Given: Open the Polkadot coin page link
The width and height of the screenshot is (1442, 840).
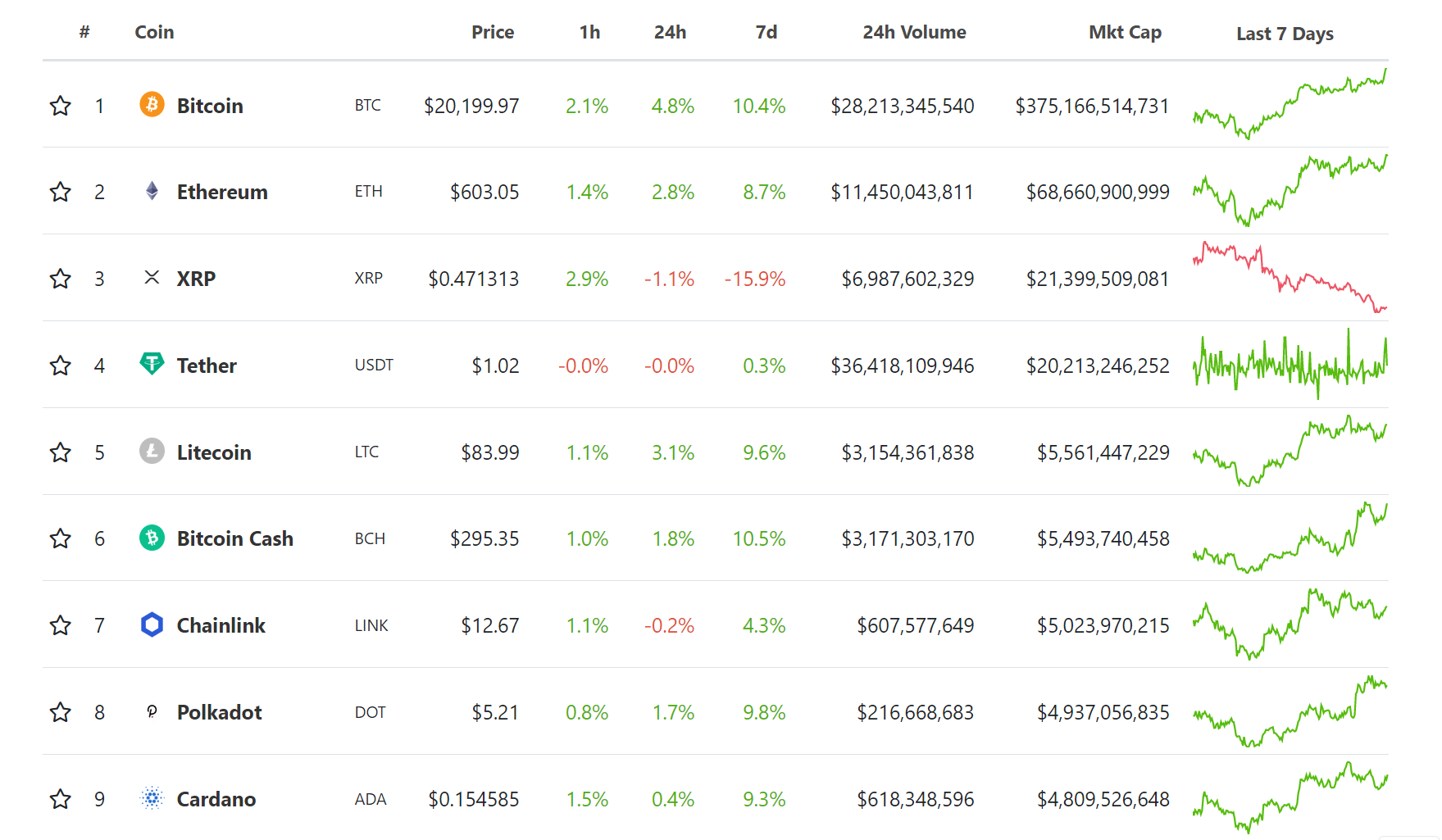Looking at the screenshot, I should (220, 712).
